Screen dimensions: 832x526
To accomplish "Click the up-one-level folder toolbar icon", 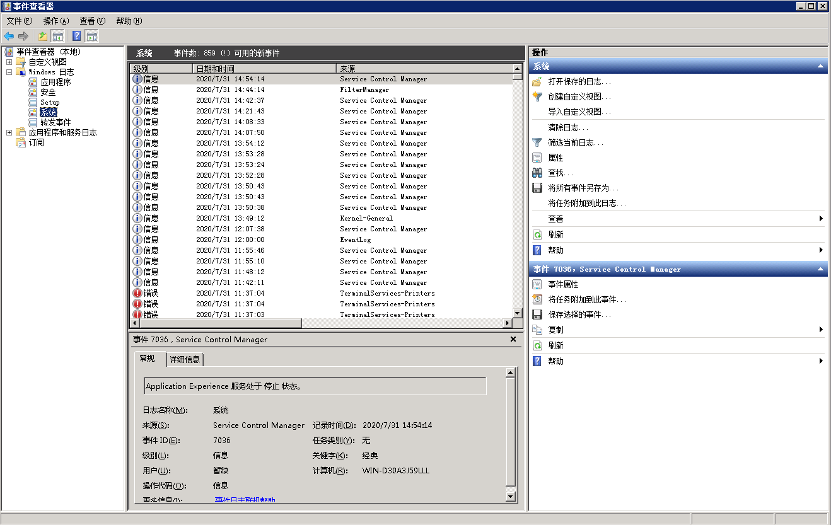I will click(x=42, y=36).
